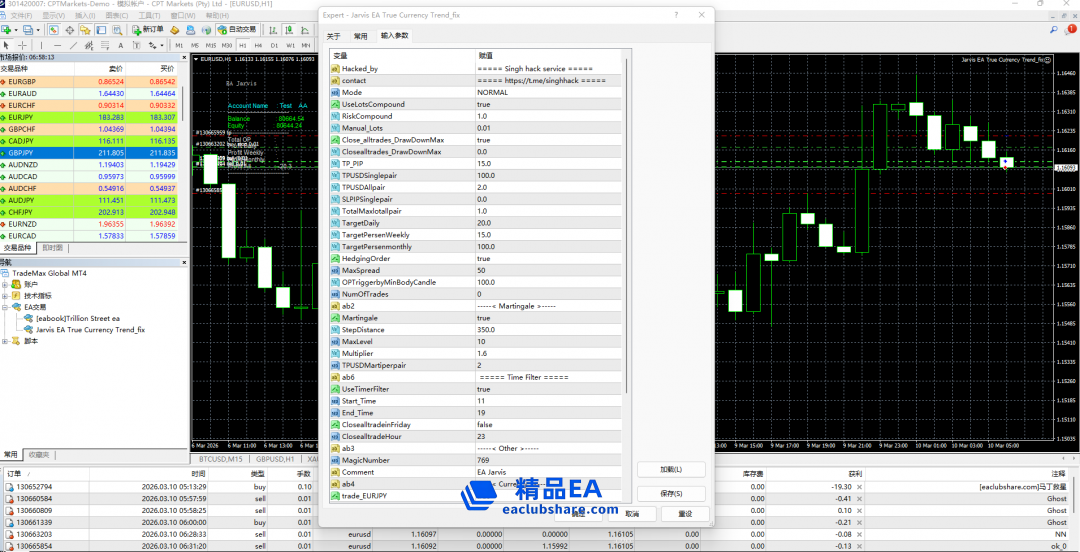Expand the 技术指标 tree node
Image resolution: width=1080 pixels, height=552 pixels.
[6, 296]
